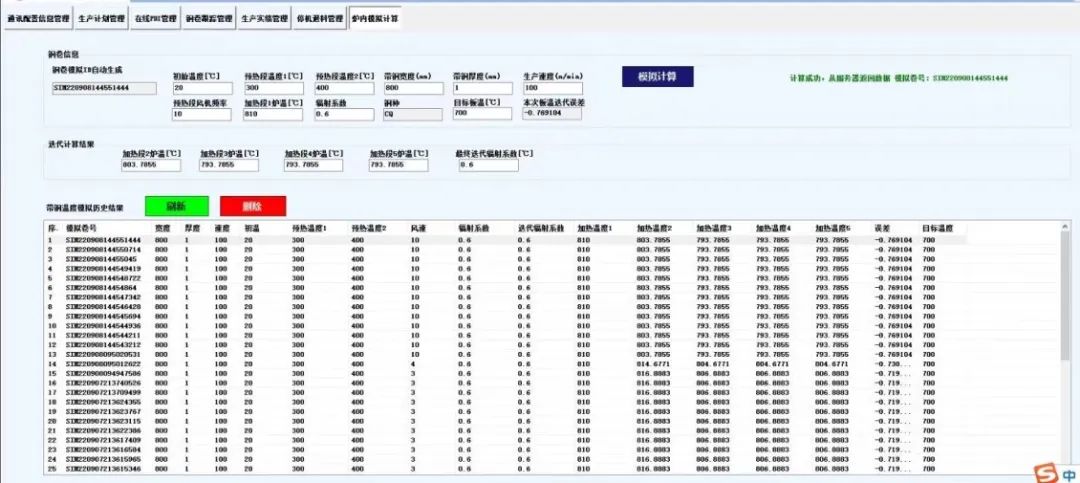The height and width of the screenshot is (483, 1080).
Task: Click the 初温 column header
Action: (x=251, y=228)
